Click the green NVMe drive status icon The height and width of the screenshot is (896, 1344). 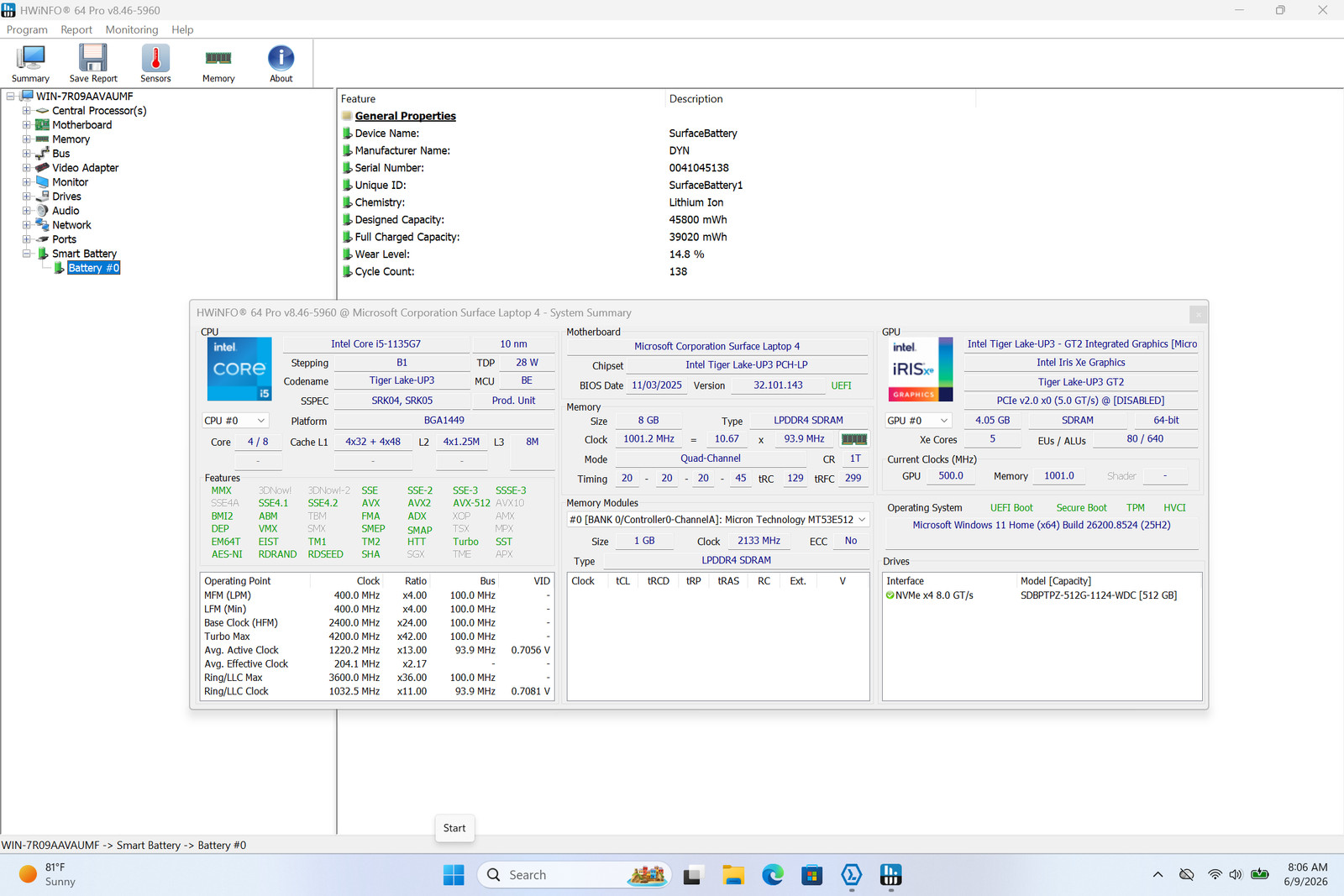890,595
